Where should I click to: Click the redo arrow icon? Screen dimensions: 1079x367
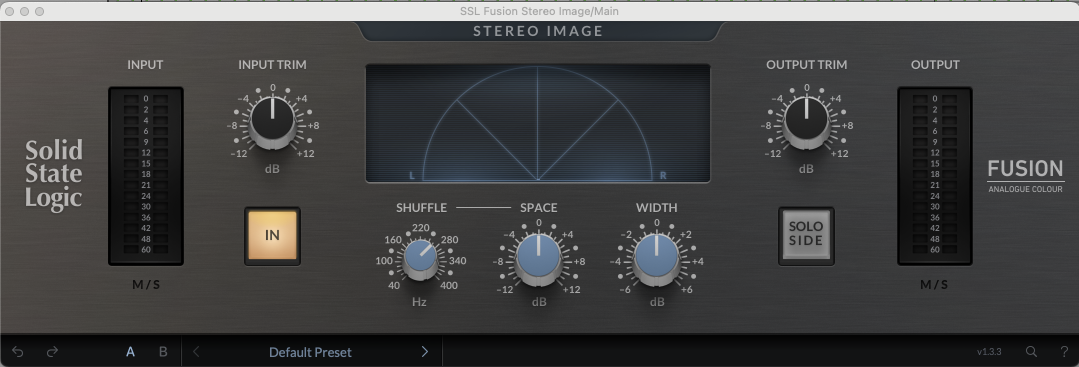pos(52,352)
